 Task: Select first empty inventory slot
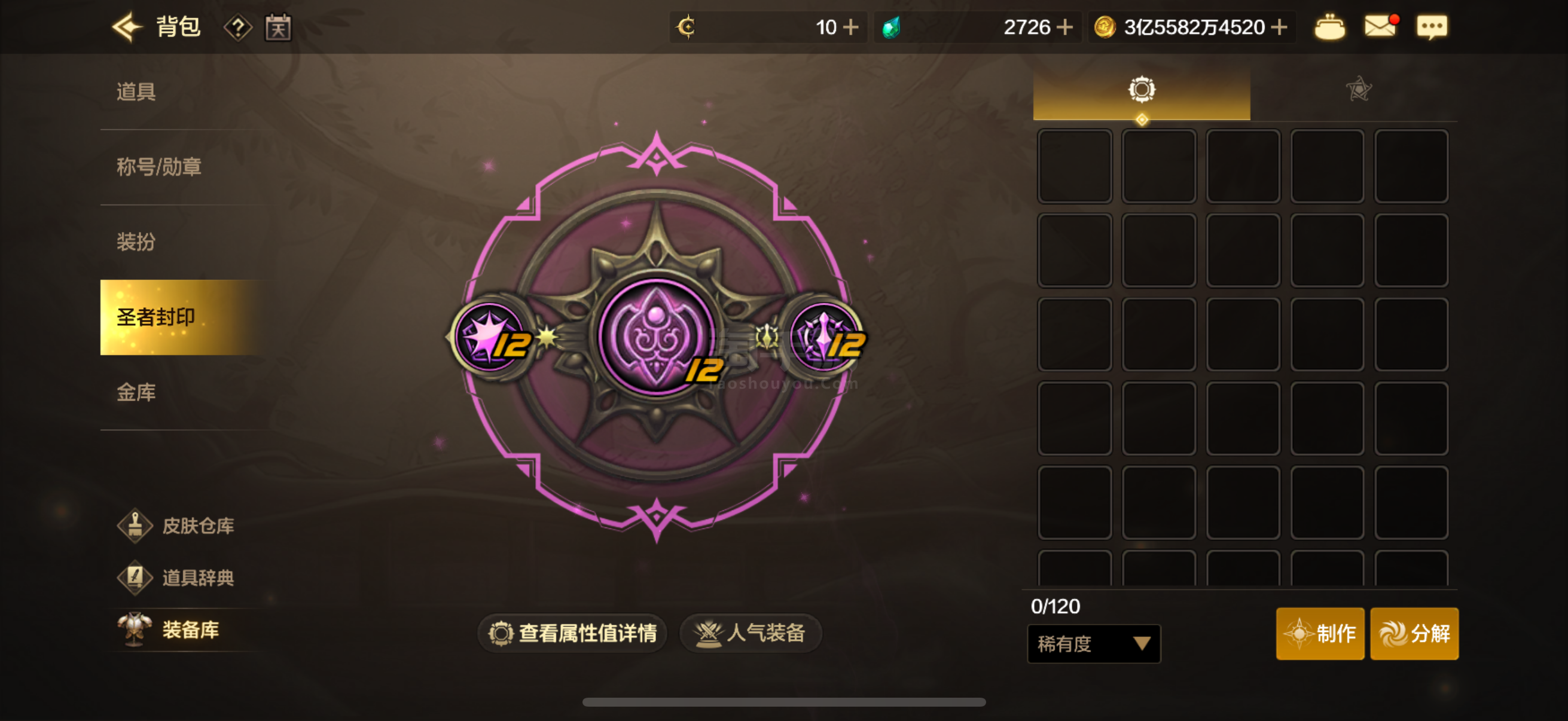point(1075,166)
